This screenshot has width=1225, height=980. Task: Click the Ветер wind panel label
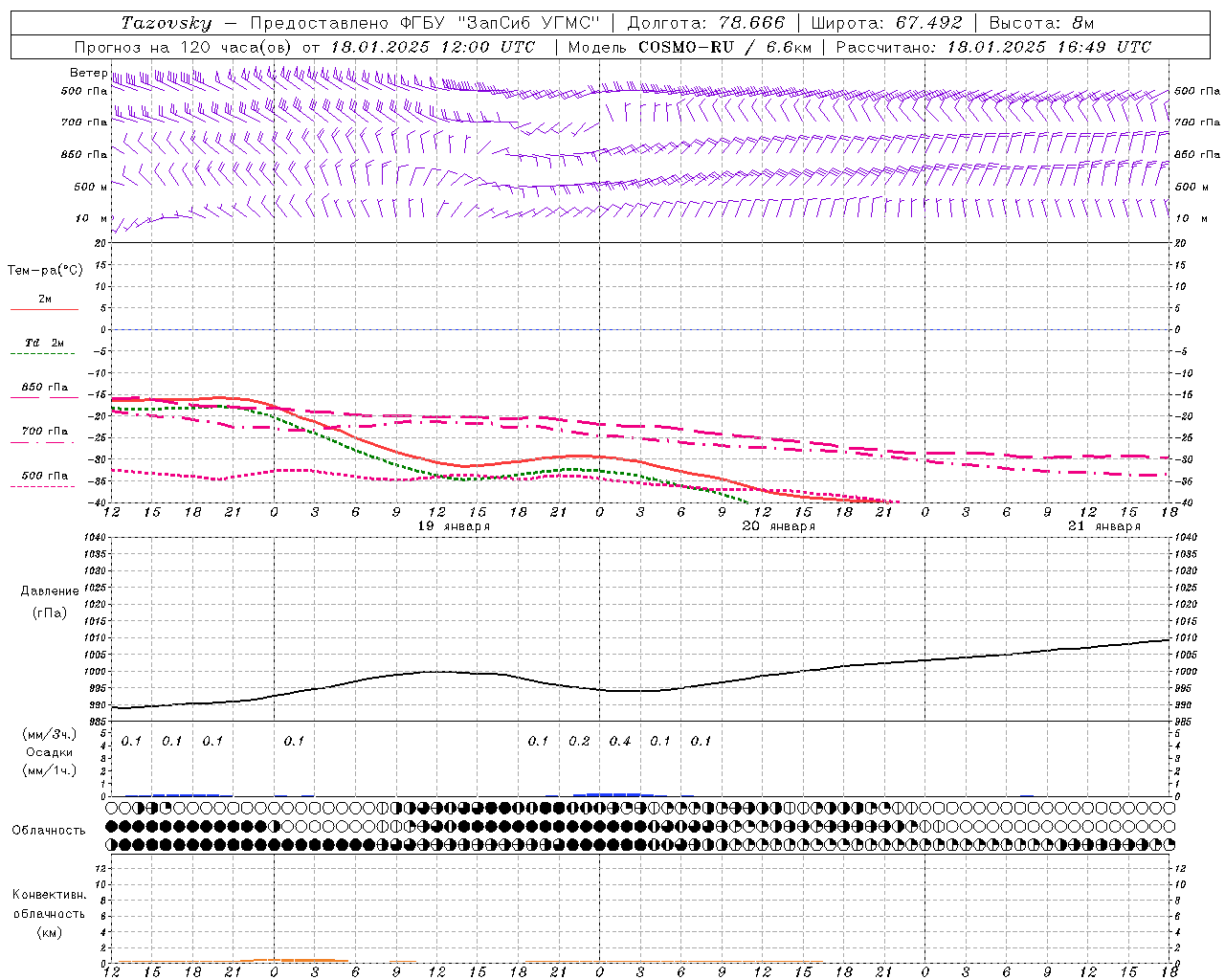coord(89,73)
